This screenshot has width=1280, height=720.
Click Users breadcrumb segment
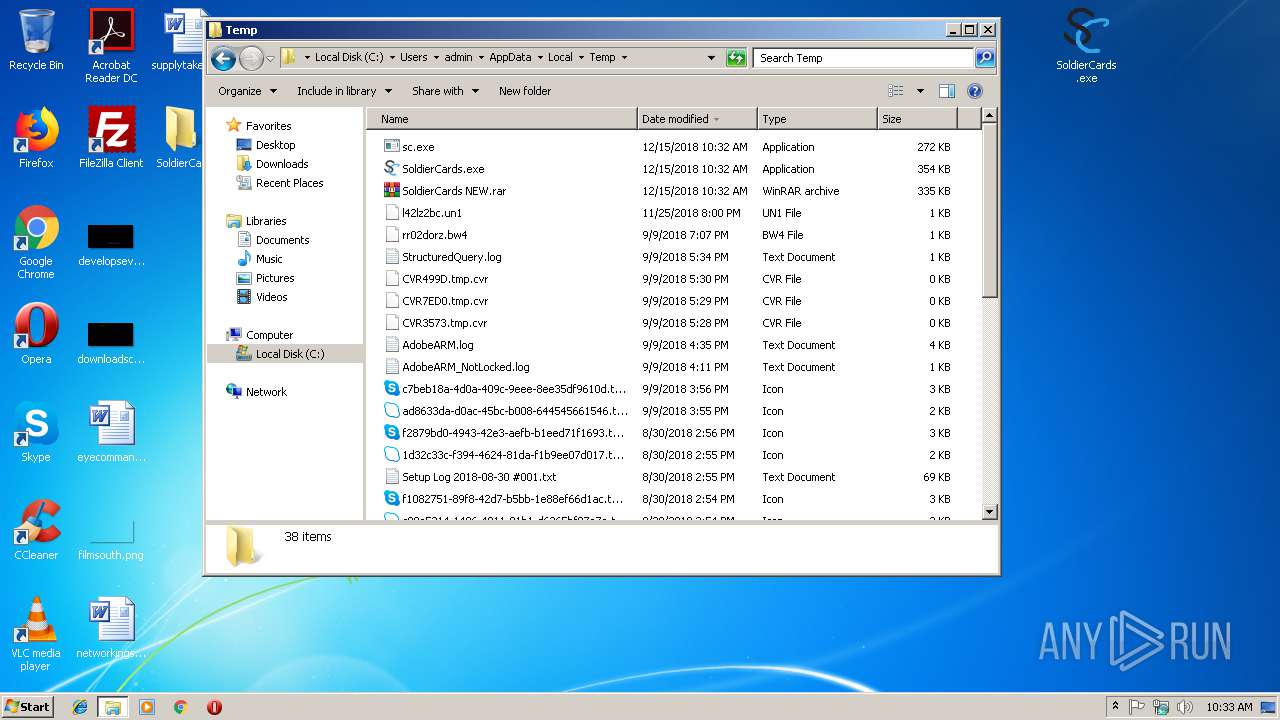[413, 58]
